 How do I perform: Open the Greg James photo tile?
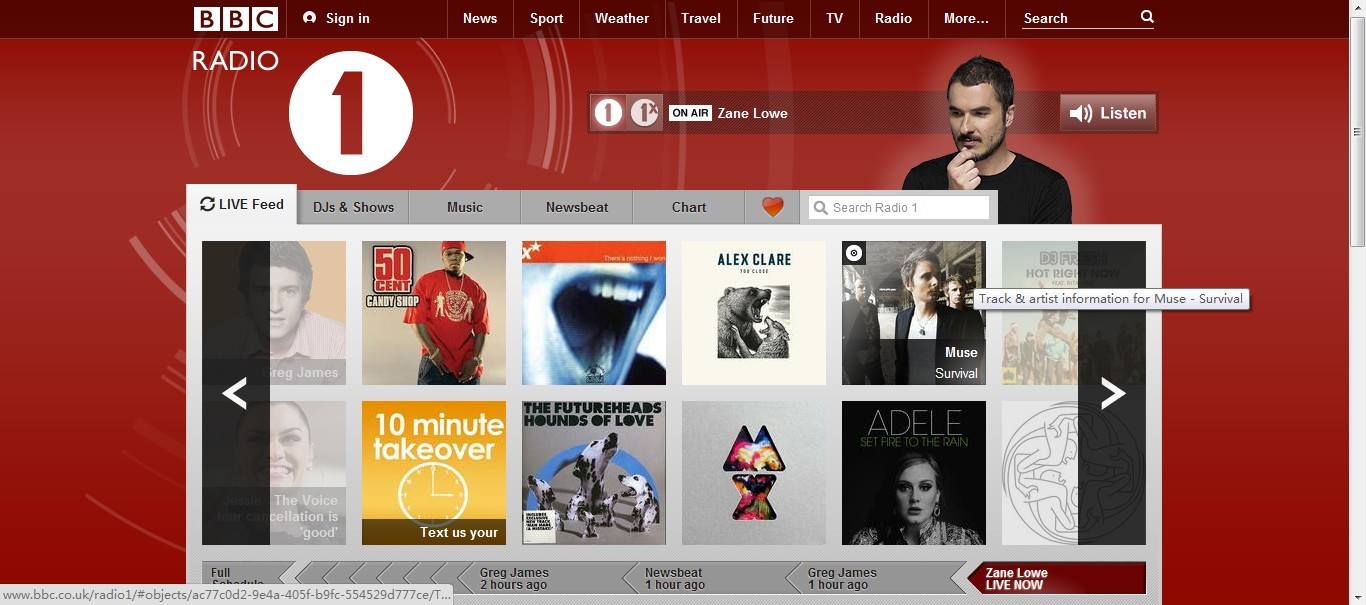click(274, 313)
